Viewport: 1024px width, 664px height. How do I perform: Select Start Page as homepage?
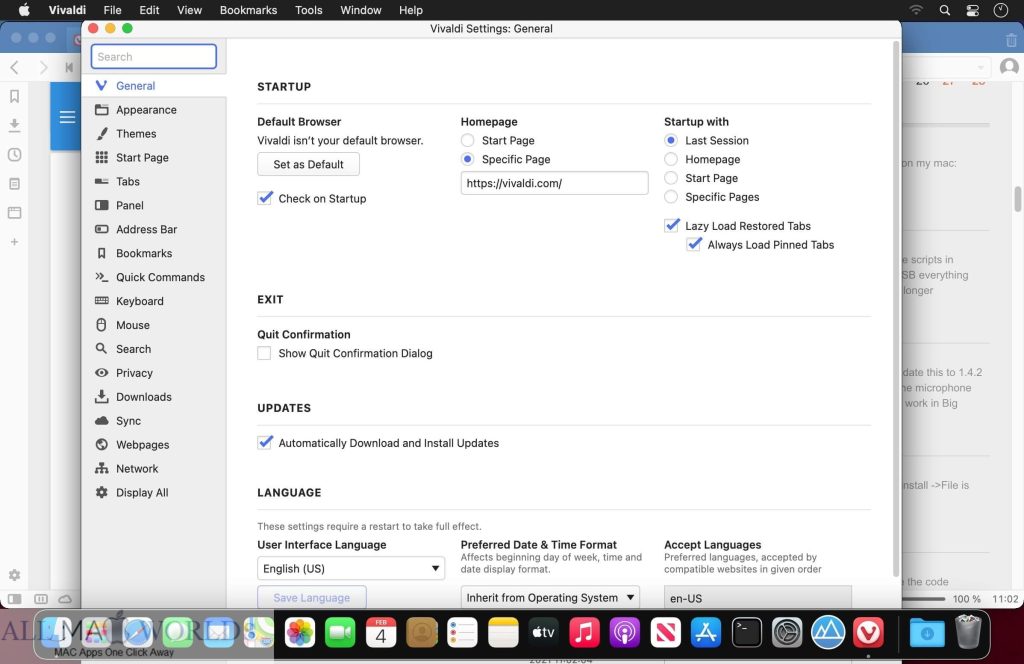point(468,140)
